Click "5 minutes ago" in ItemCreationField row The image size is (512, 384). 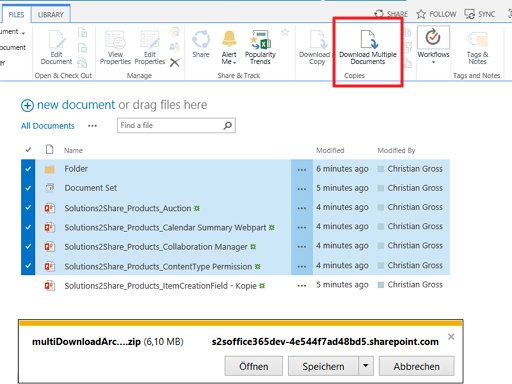pos(342,285)
